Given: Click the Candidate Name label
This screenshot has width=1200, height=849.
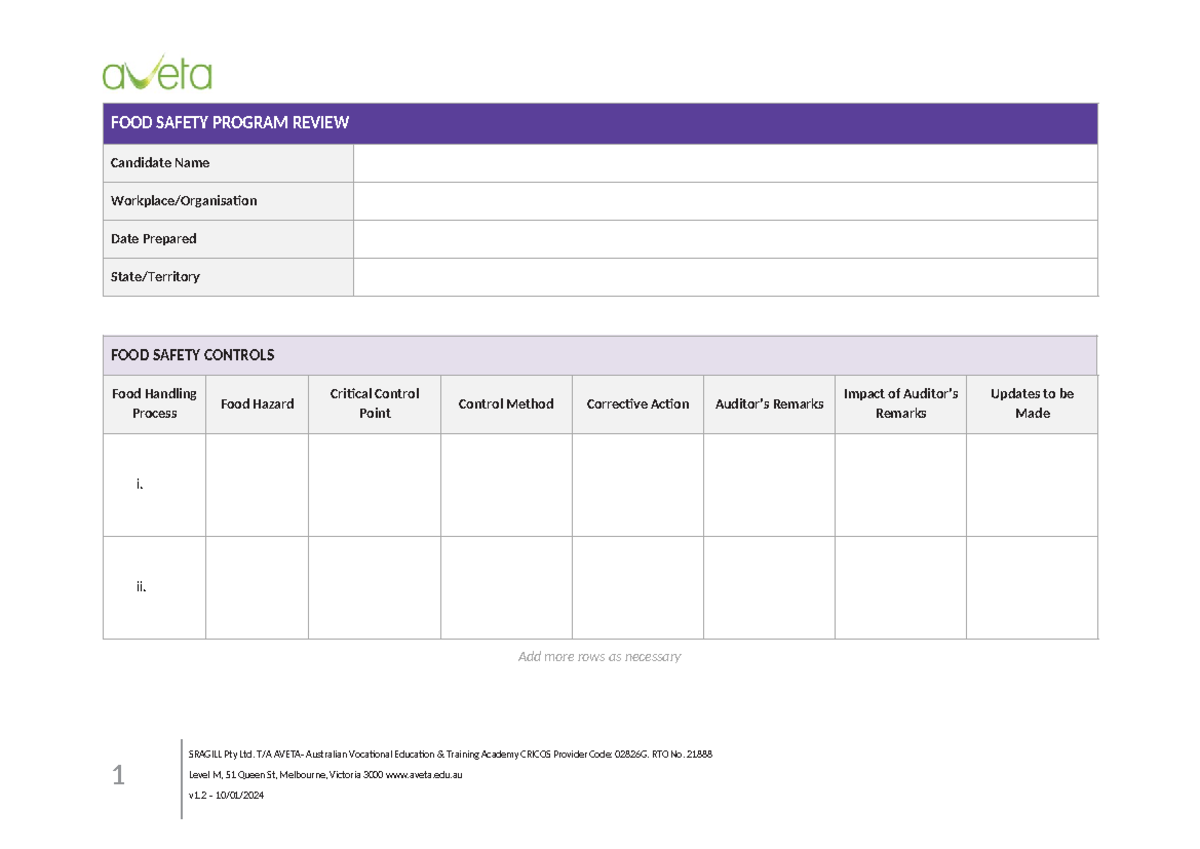Looking at the screenshot, I should (160, 163).
